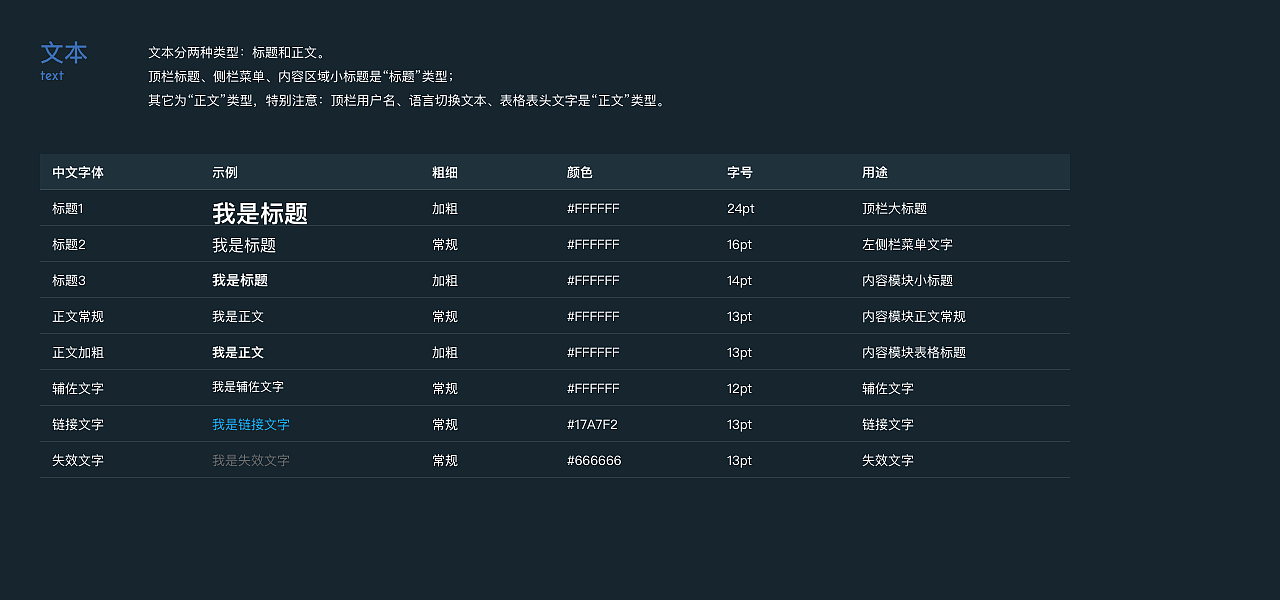The height and width of the screenshot is (600, 1280).
Task: Select the "16pt" size cell
Action: pos(740,245)
